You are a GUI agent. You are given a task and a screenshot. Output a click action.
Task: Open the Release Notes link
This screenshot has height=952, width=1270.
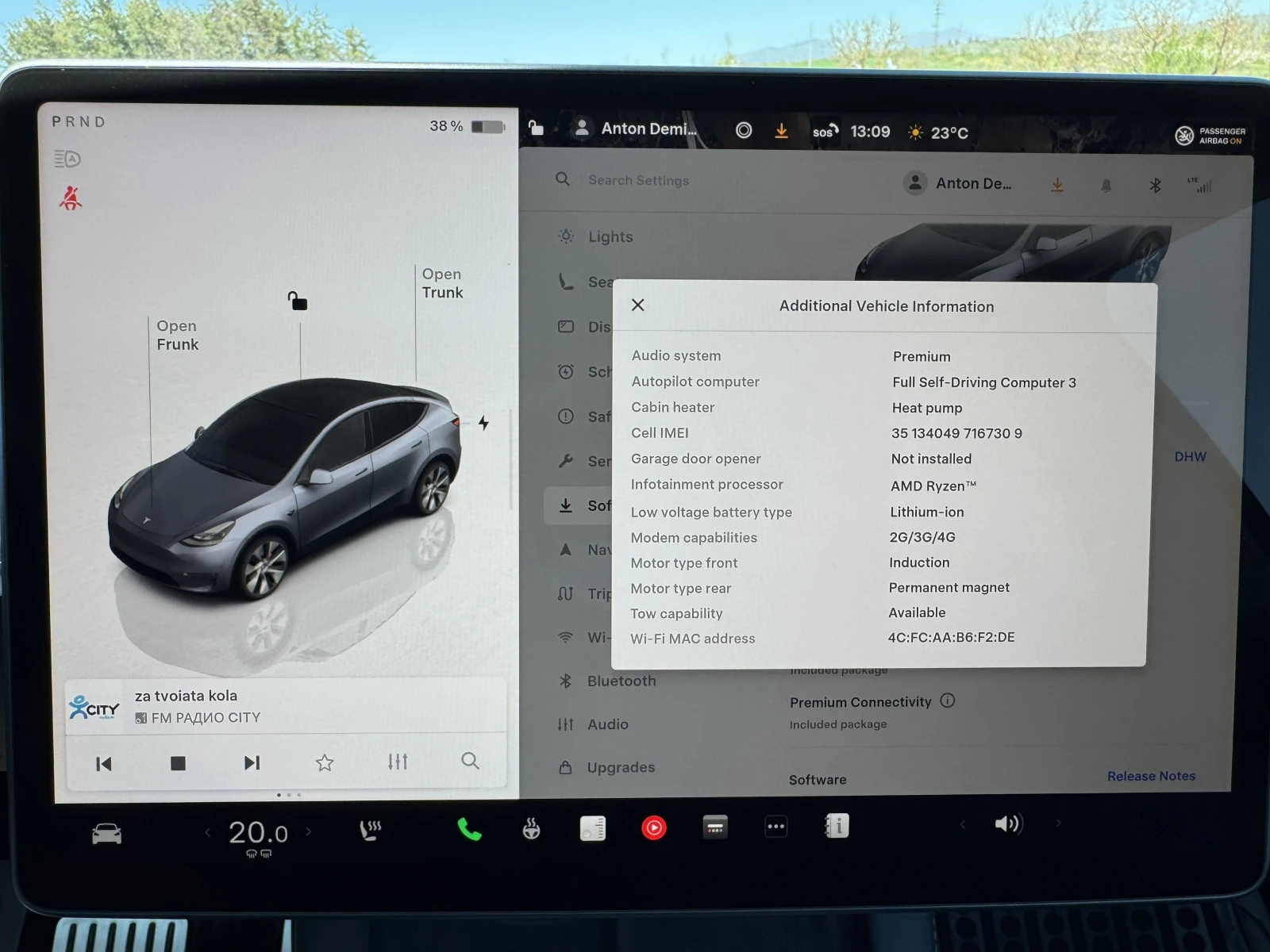(x=1151, y=776)
